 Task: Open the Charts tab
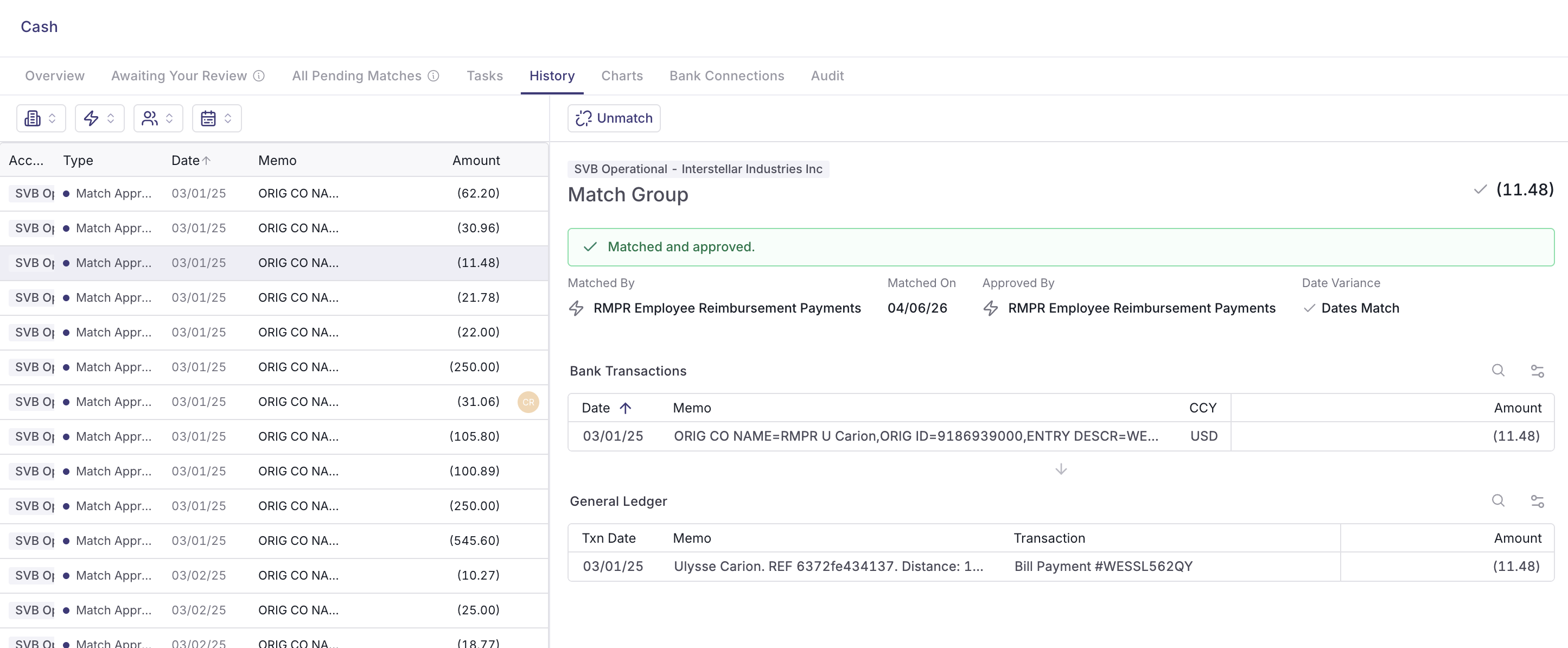coord(621,75)
